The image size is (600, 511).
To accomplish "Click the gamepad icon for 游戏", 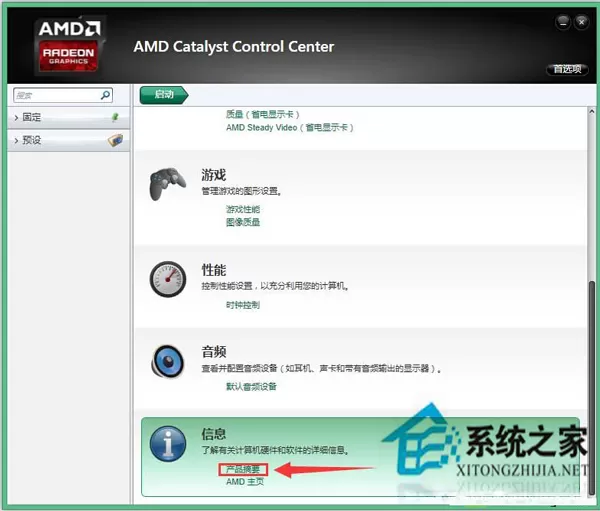I will pyautogui.click(x=167, y=183).
